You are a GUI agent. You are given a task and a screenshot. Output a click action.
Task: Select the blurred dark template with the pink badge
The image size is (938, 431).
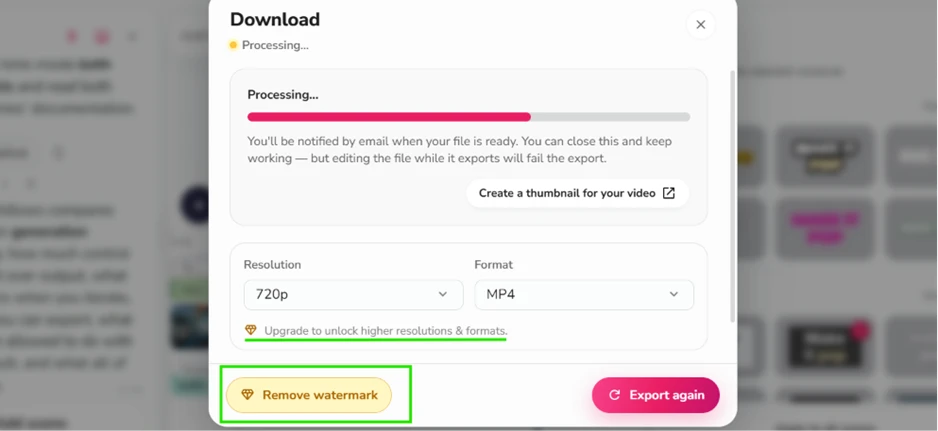pos(825,345)
